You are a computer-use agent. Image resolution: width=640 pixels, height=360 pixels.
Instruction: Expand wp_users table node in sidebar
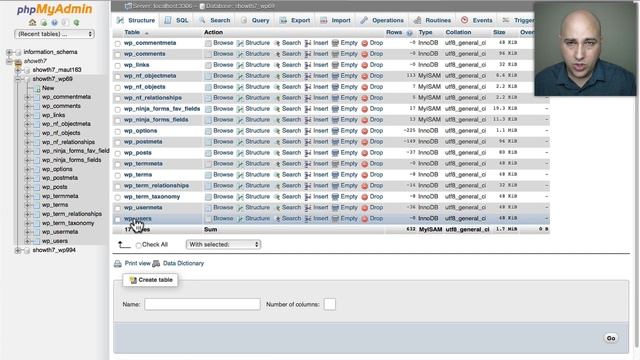27,241
